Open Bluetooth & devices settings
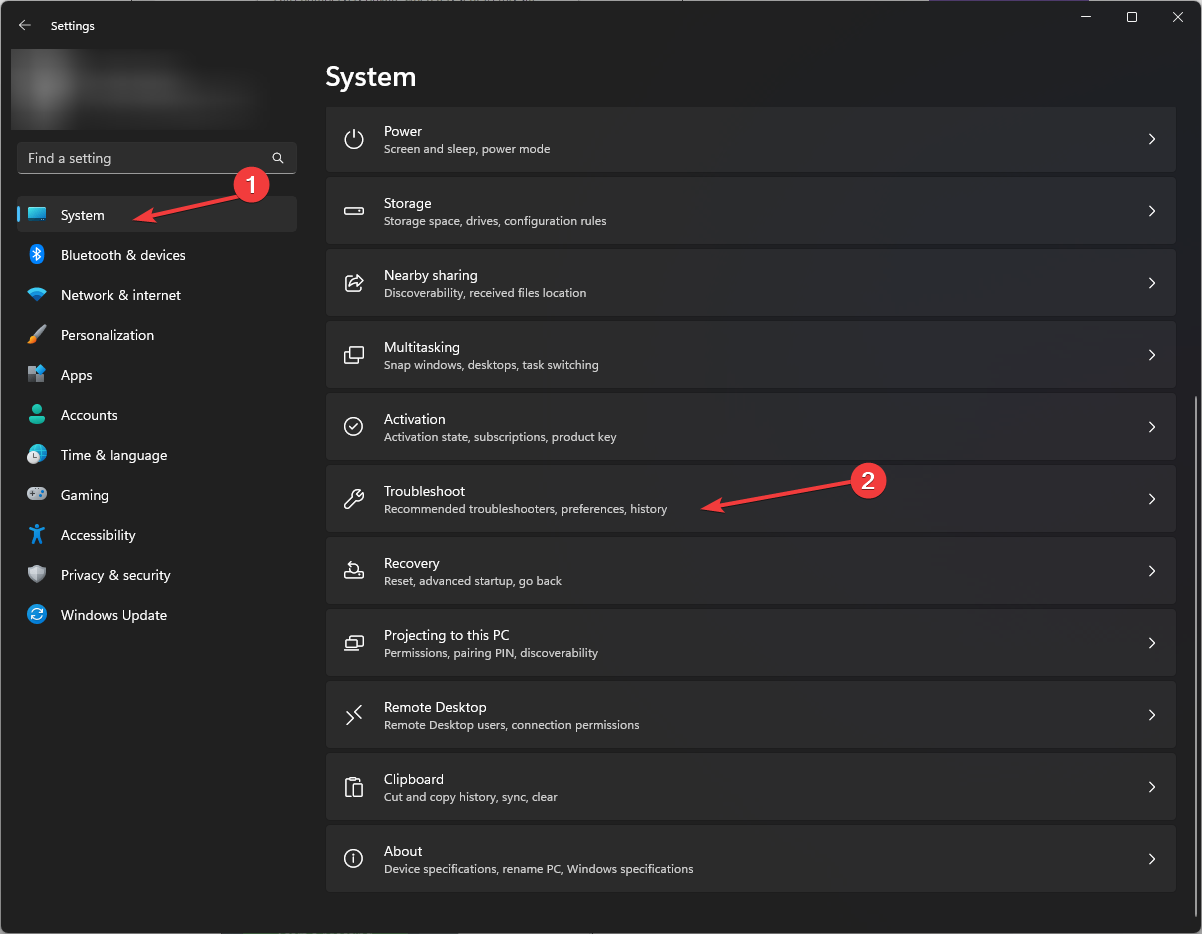Viewport: 1202px width, 934px height. (x=123, y=255)
